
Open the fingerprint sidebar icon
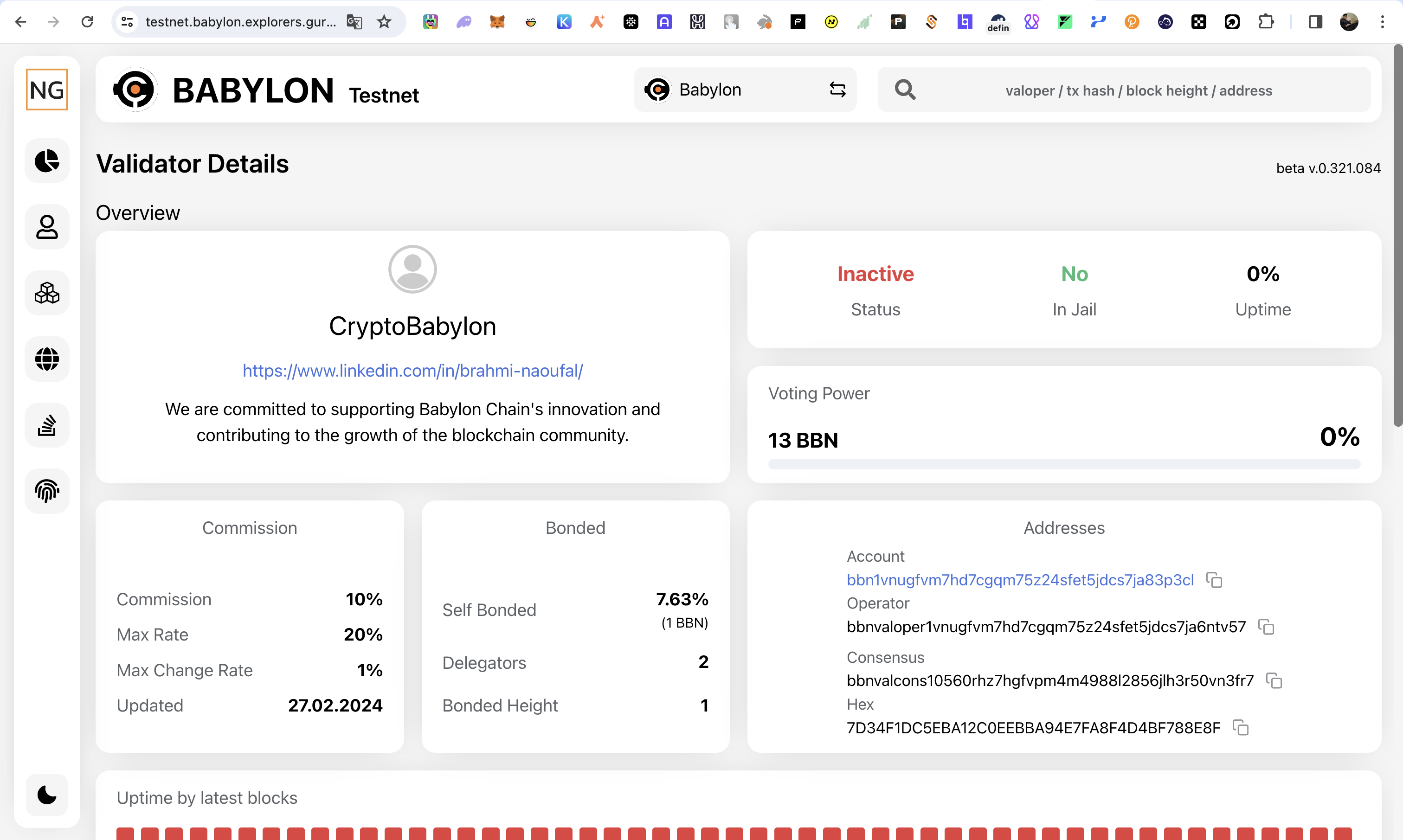(47, 491)
